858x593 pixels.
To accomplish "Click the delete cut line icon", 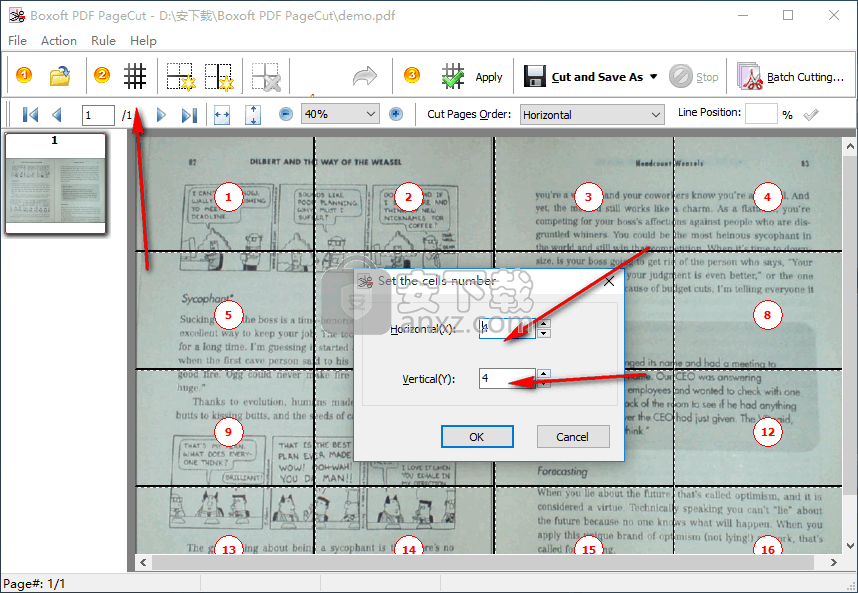I will point(266,76).
